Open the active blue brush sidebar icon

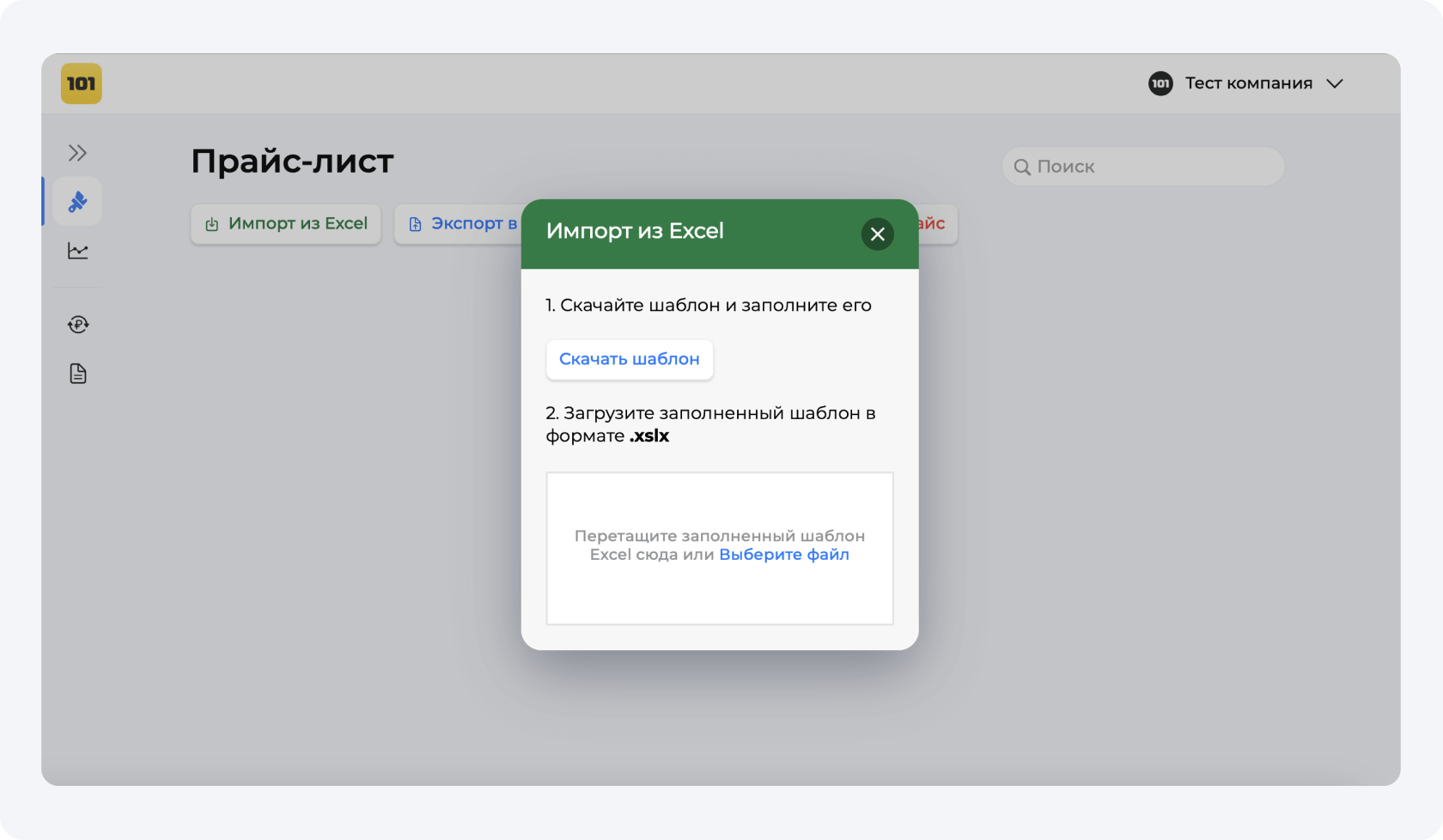click(x=77, y=202)
